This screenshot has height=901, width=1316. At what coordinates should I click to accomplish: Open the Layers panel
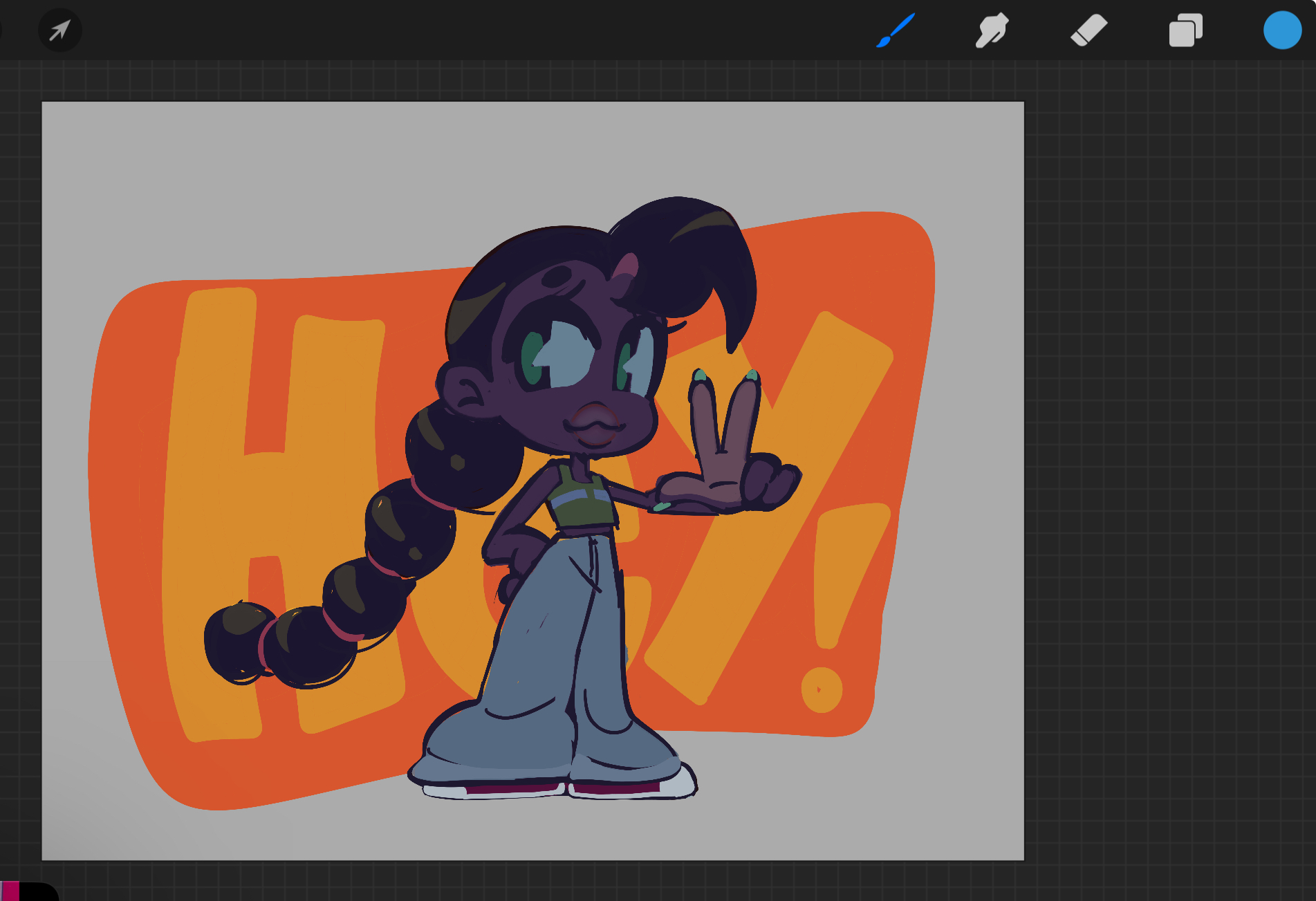[x=1185, y=30]
